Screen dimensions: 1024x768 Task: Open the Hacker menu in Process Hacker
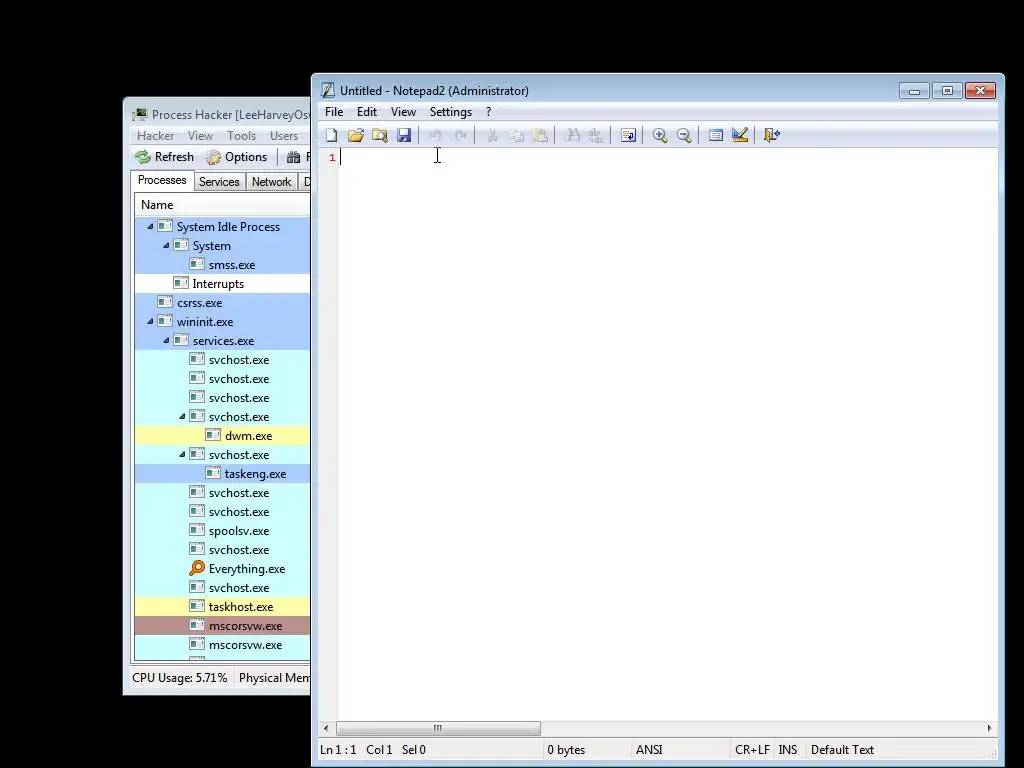[x=155, y=136]
